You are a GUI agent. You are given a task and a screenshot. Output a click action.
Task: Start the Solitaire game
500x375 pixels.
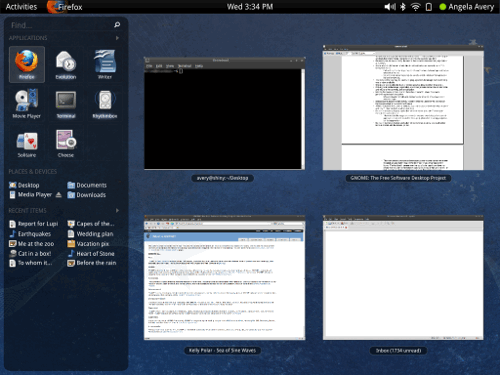click(27, 143)
